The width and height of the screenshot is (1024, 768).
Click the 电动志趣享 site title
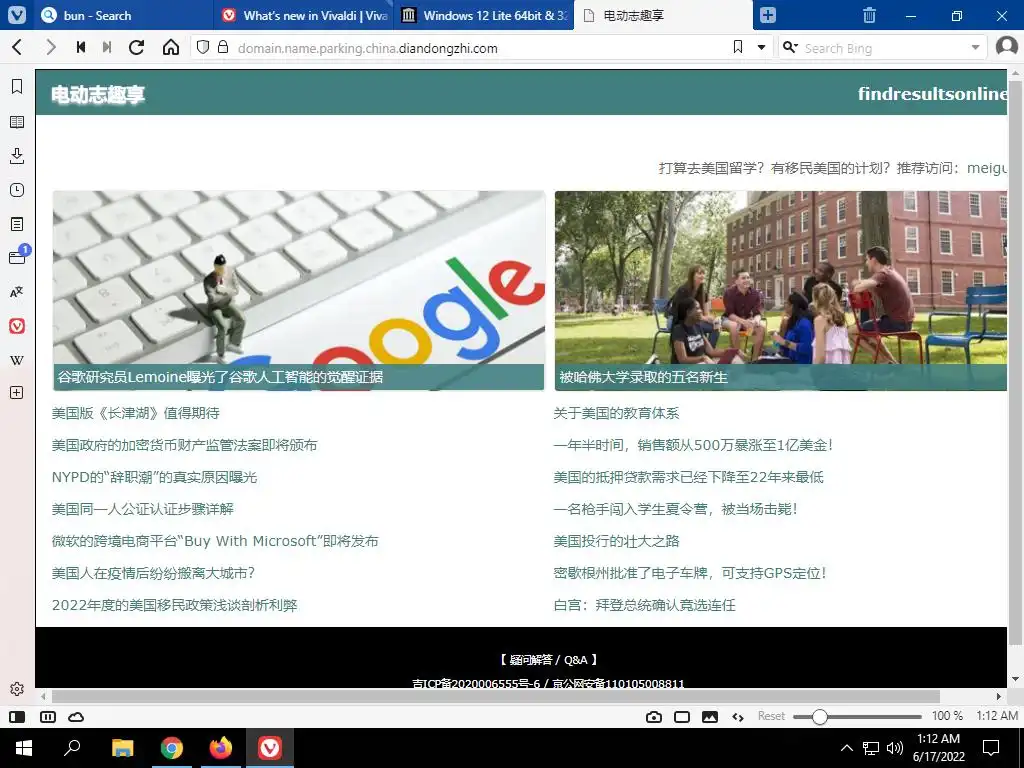pos(98,94)
